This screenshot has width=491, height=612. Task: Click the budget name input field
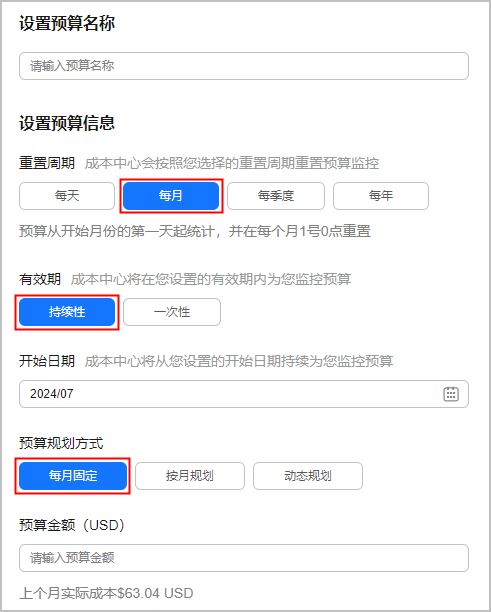tap(244, 66)
